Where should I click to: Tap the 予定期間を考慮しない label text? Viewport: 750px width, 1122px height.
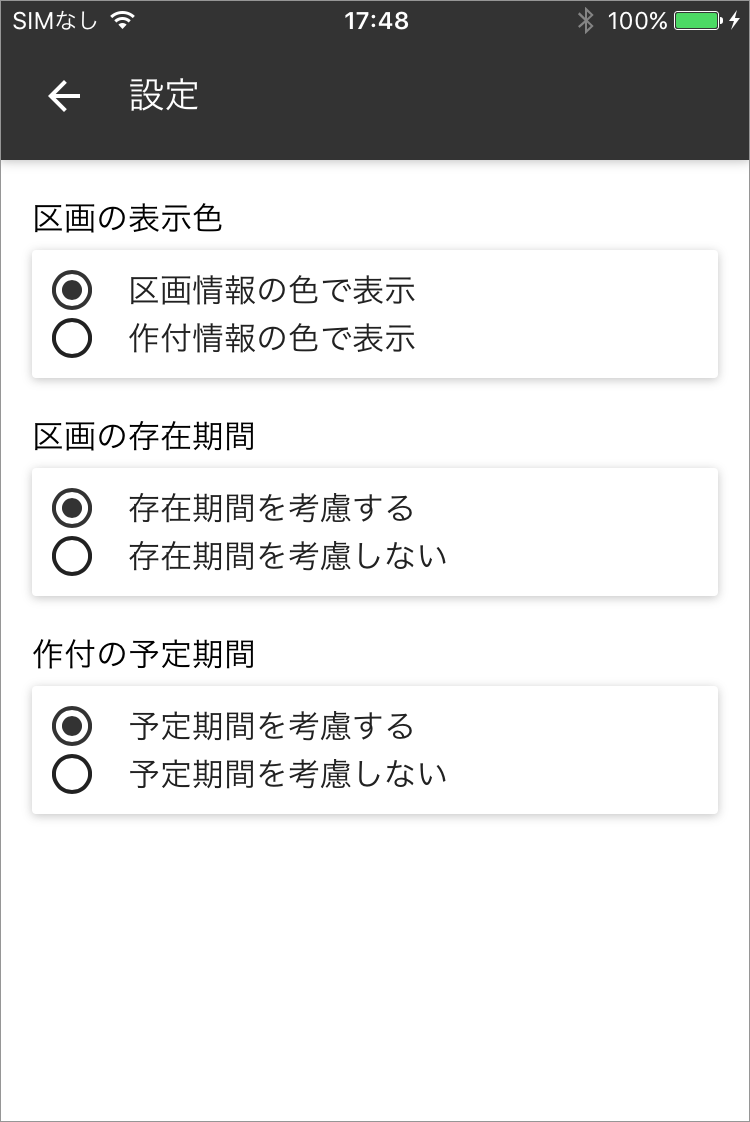288,774
